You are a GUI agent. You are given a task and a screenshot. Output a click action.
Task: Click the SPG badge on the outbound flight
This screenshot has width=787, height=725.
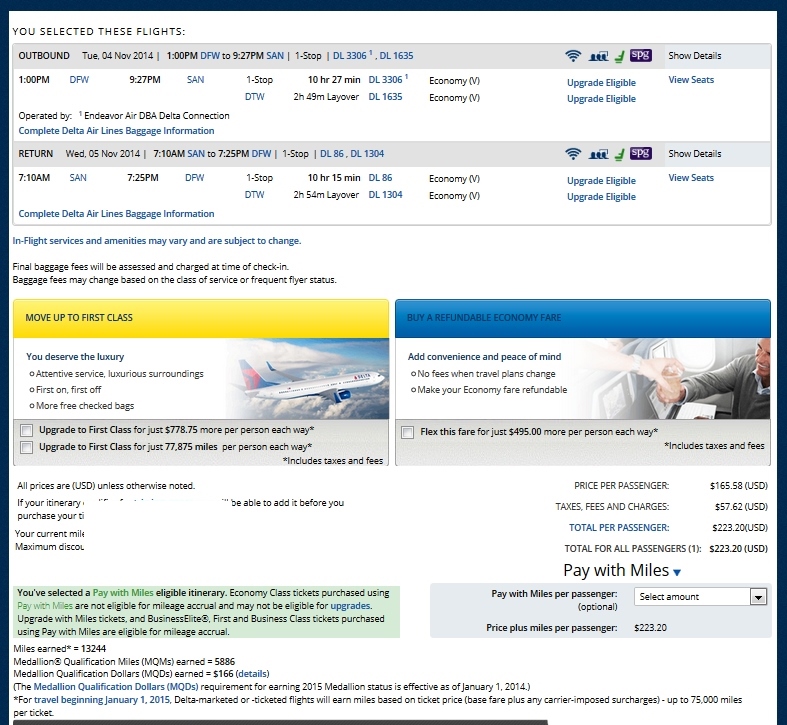pos(641,56)
